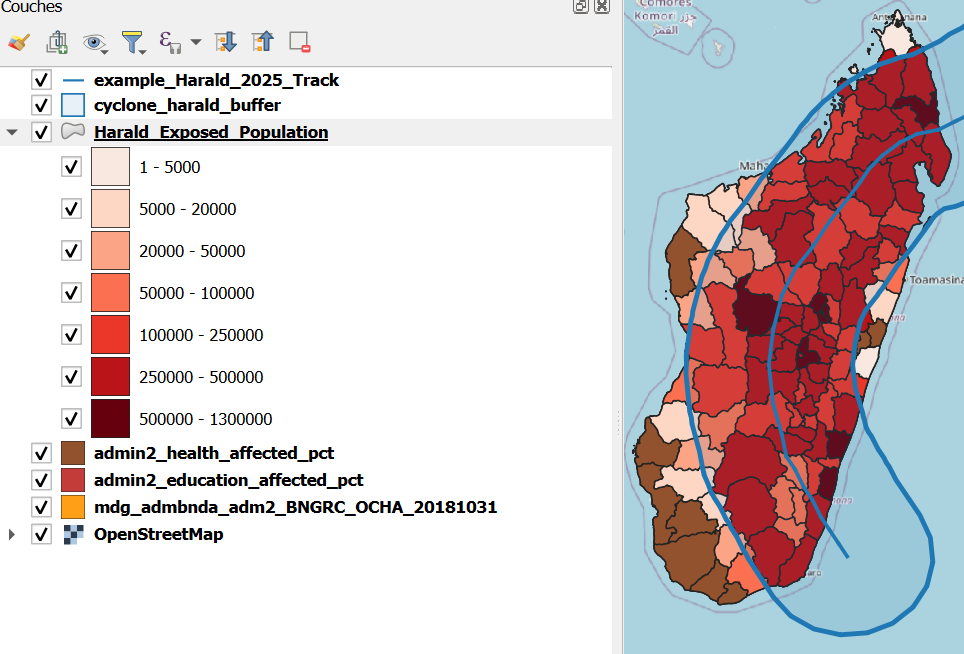Open the Filter Legend funnel icon

(131, 42)
